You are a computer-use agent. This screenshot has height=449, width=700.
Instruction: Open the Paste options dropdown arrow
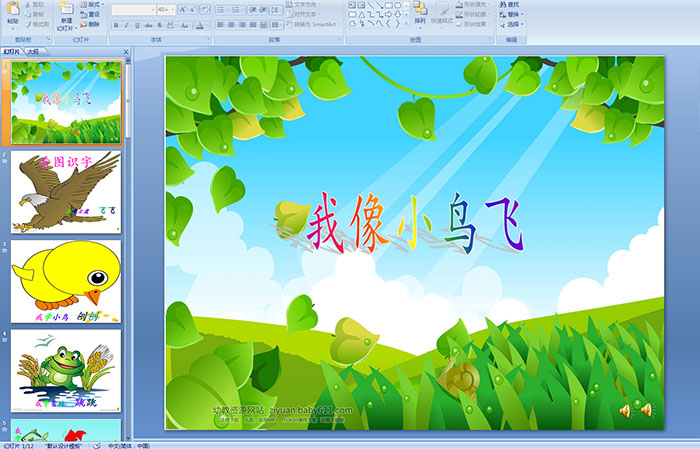pyautogui.click(x=13, y=29)
